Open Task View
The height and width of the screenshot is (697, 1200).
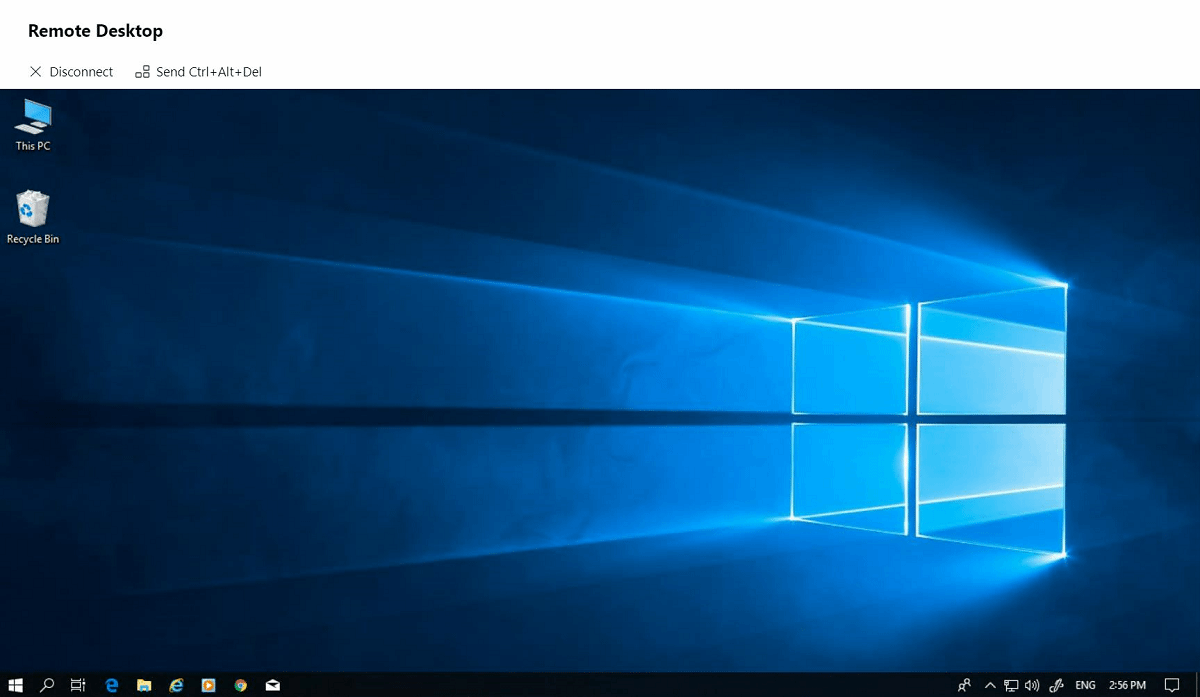(77, 685)
